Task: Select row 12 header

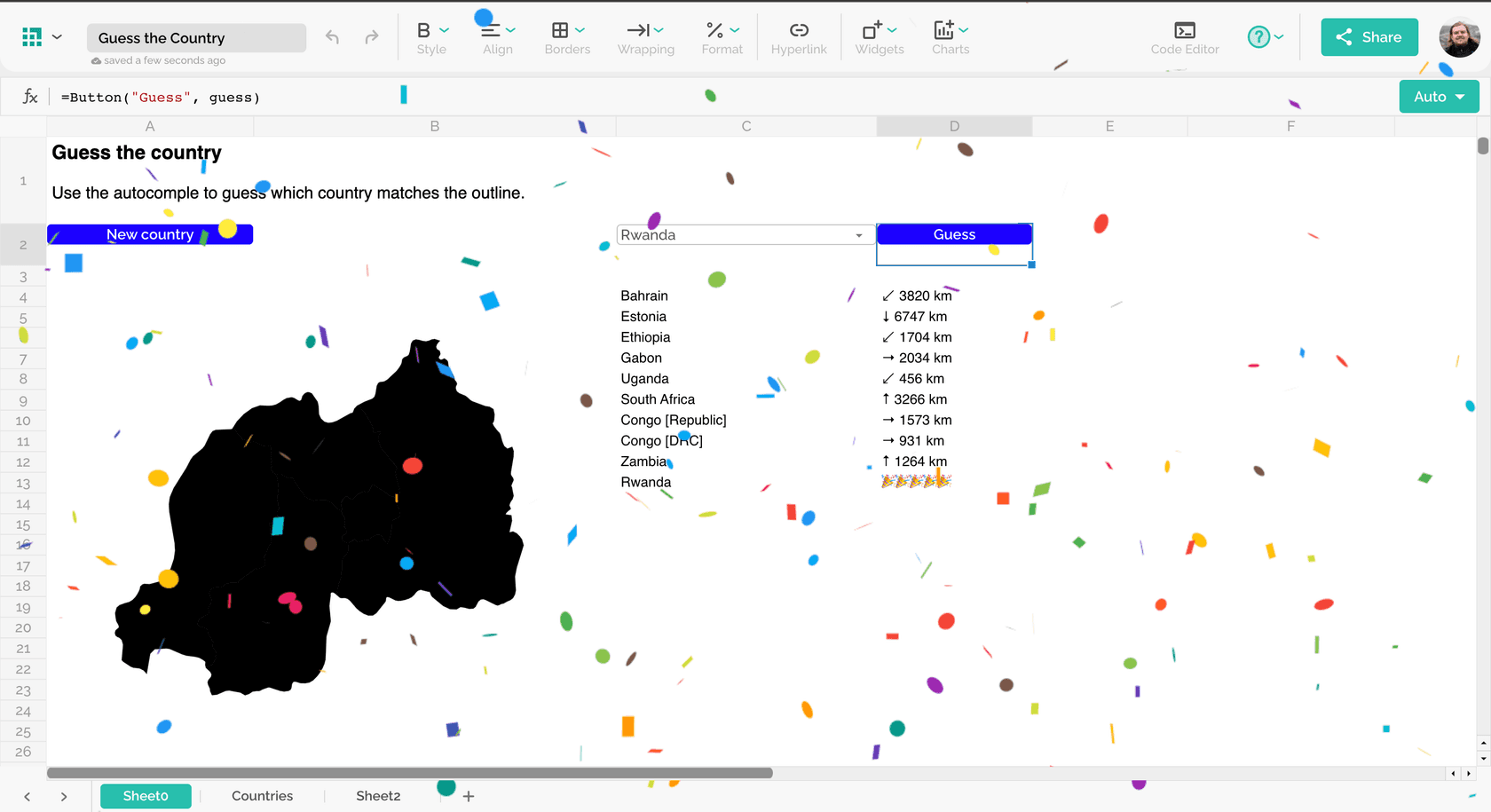Action: point(23,462)
